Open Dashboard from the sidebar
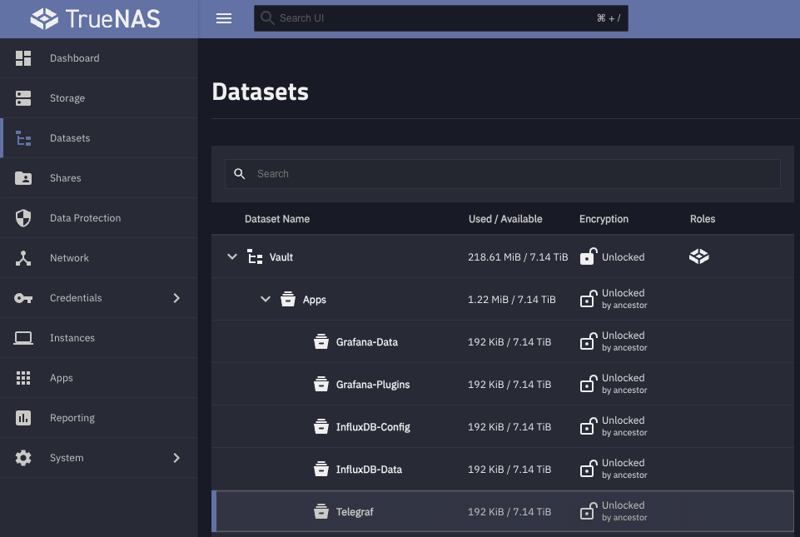This screenshot has height=537, width=800. (99, 58)
